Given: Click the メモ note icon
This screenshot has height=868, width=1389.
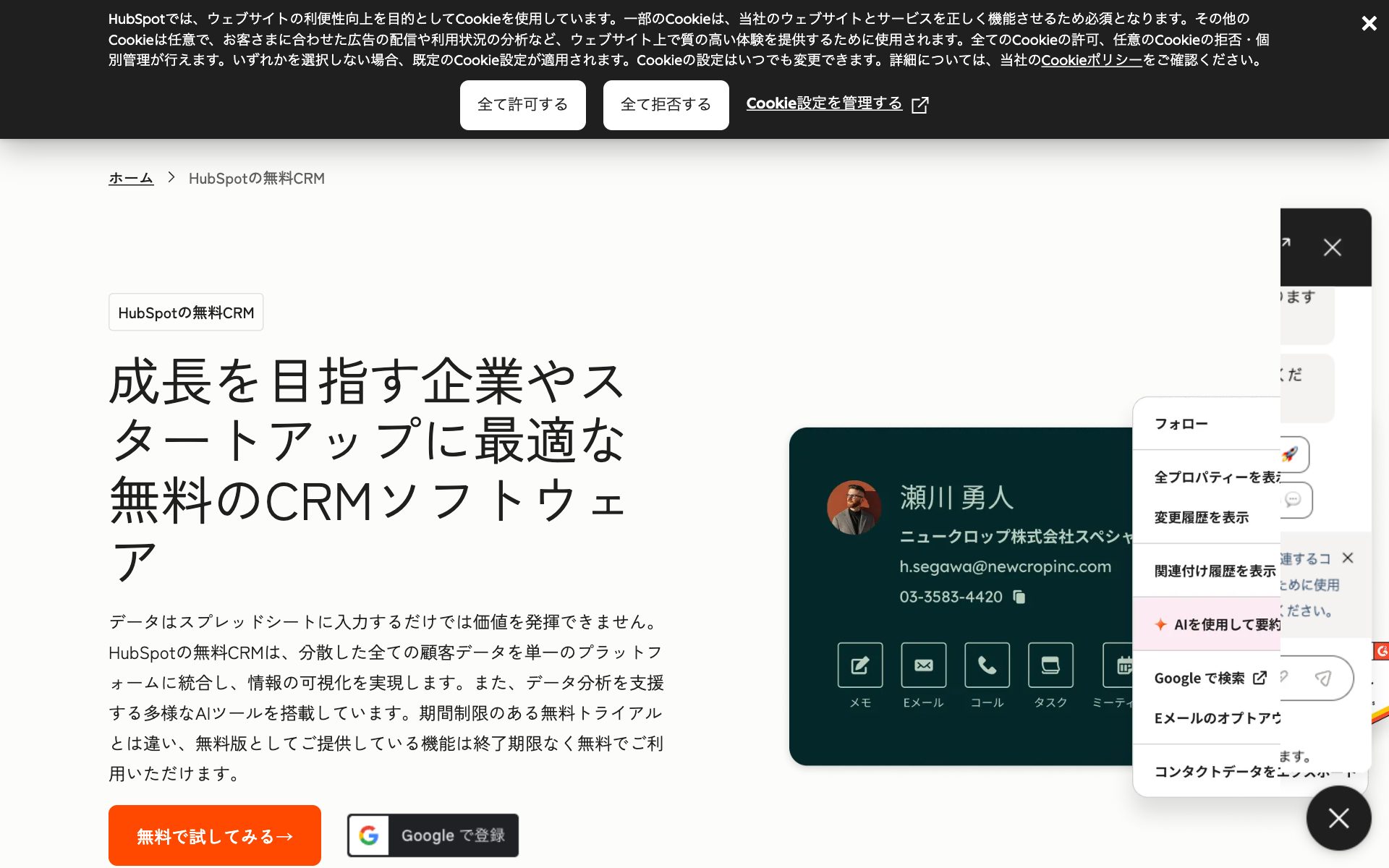Looking at the screenshot, I should (x=860, y=665).
